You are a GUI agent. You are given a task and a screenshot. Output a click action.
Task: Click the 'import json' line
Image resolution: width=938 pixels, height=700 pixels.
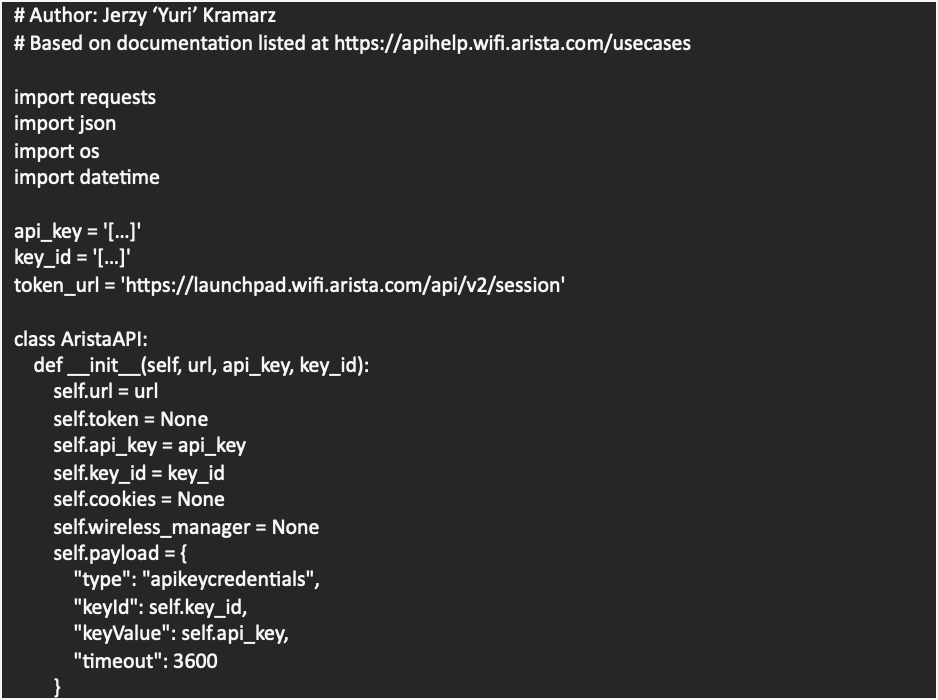(65, 124)
